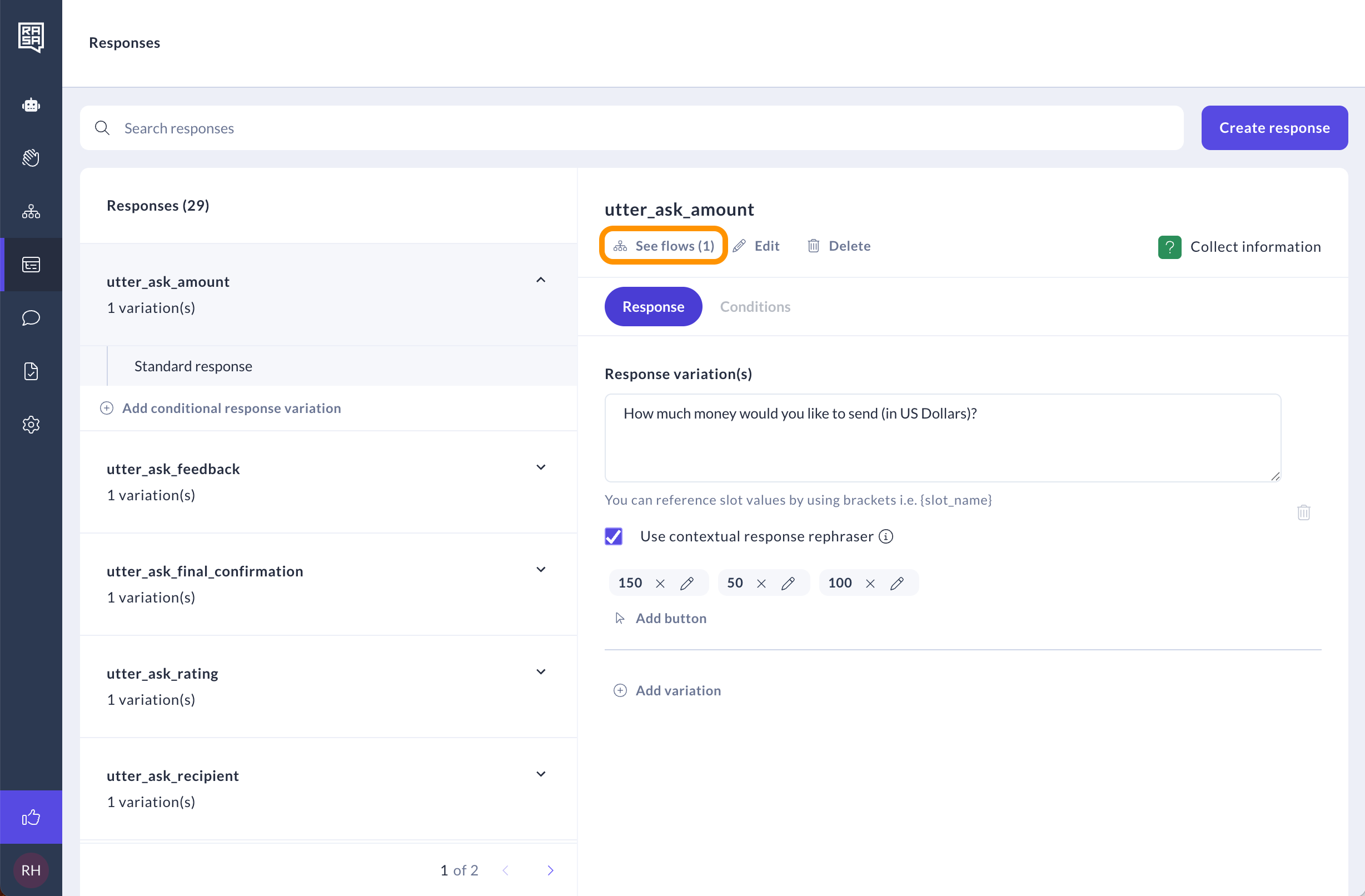This screenshot has height=896, width=1365.
Task: Click the response variation text area
Action: [x=941, y=437]
